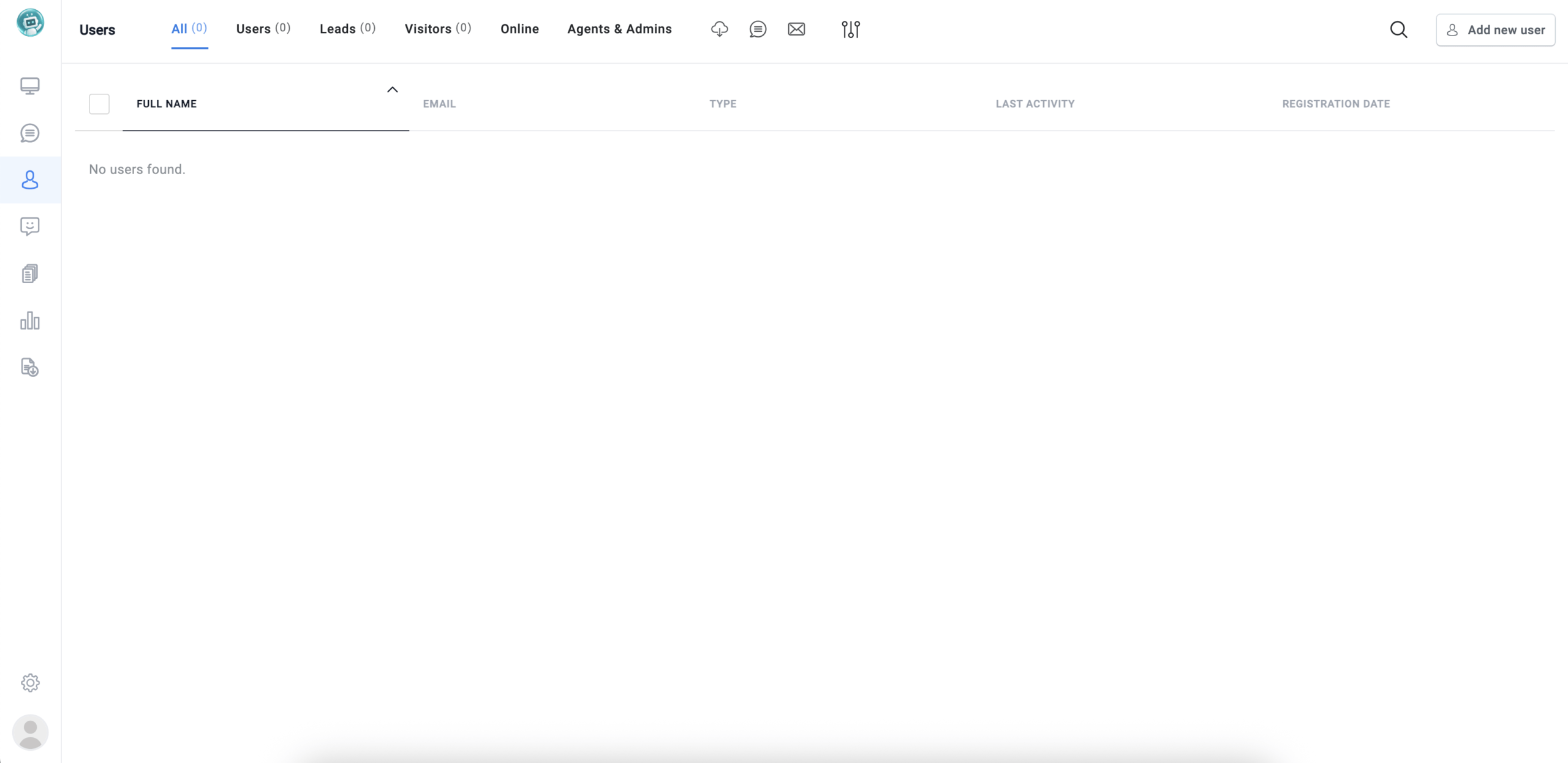Screen dimensions: 1568x763
Task: Open the dashboard monitor icon in sidebar
Action: (x=30, y=86)
